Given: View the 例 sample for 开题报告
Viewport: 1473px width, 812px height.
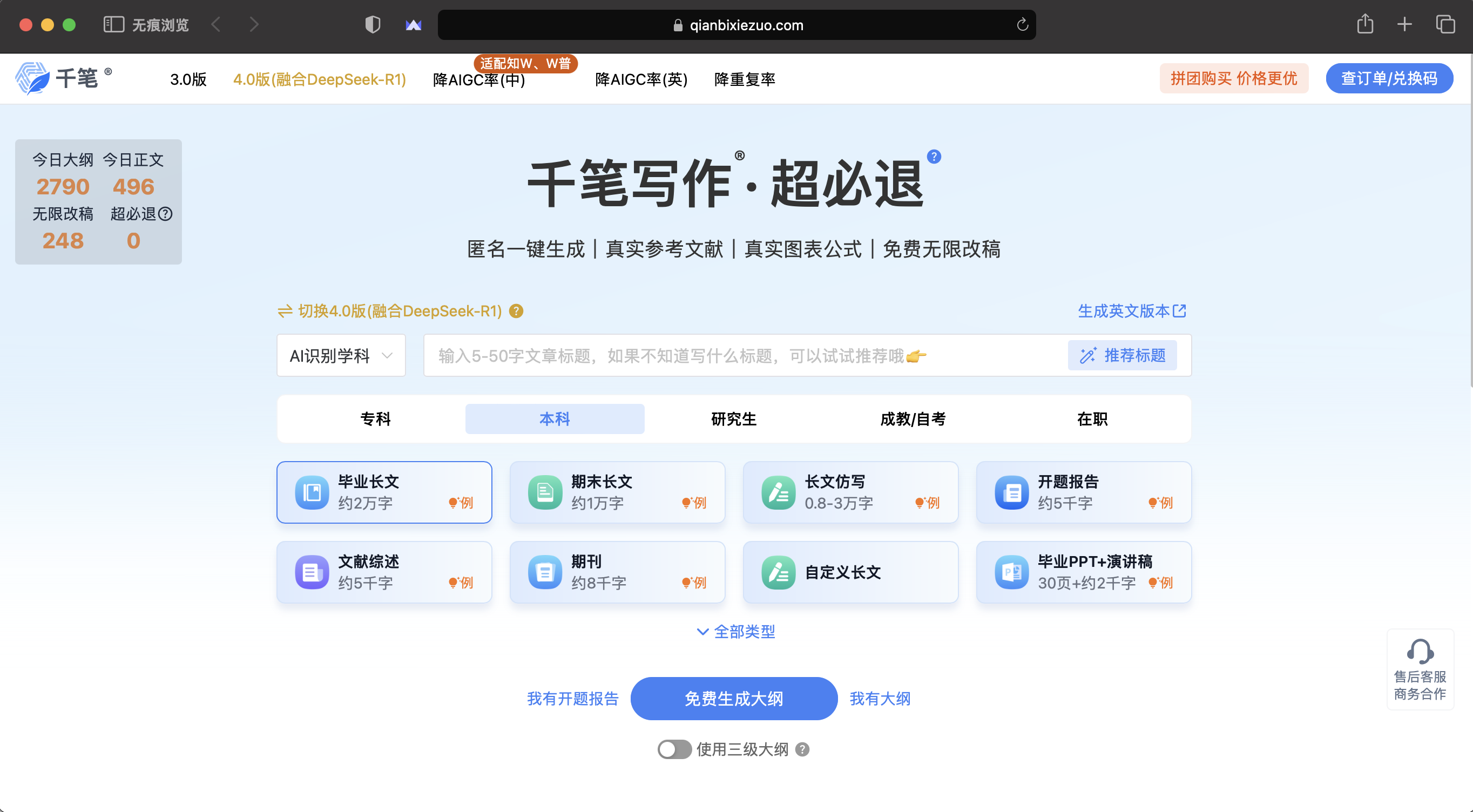Looking at the screenshot, I should click(1161, 503).
